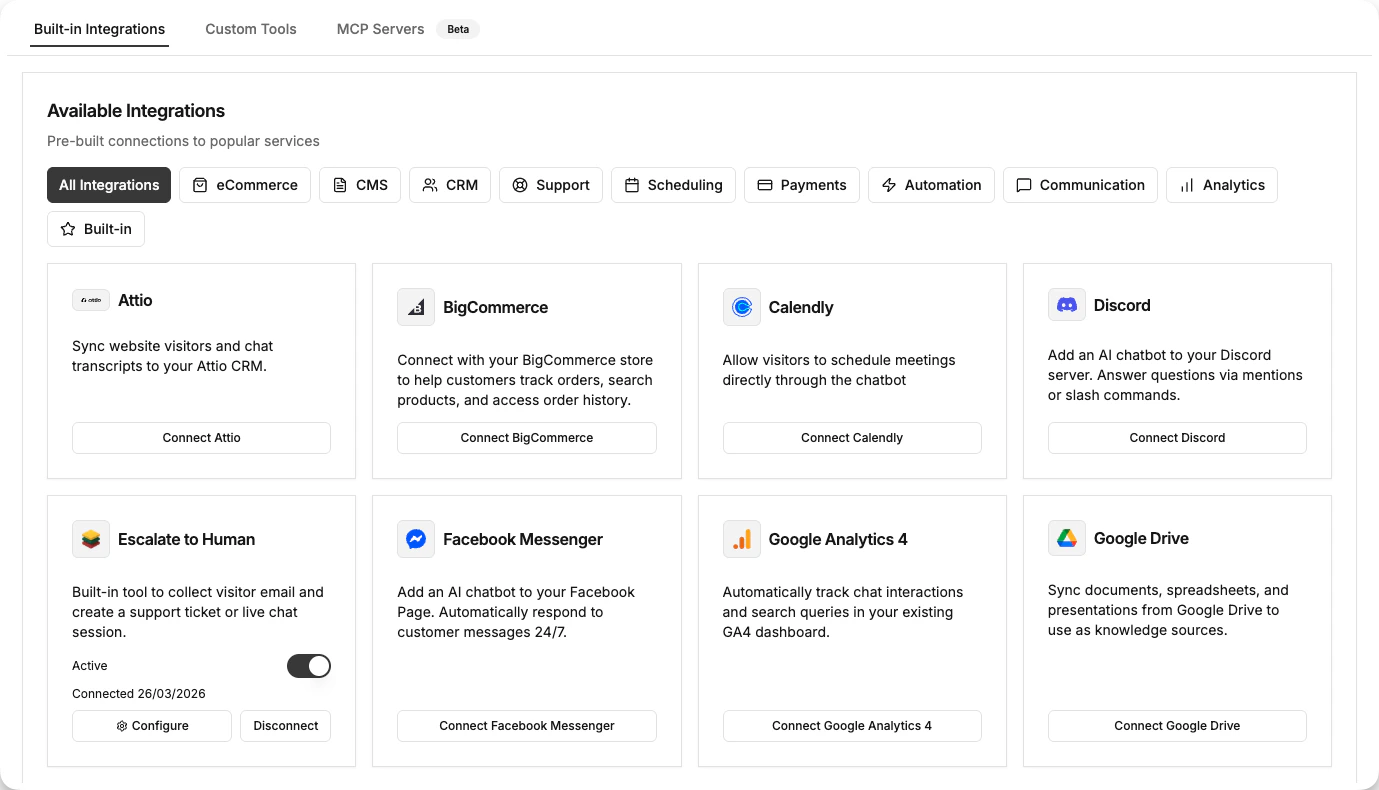Viewport: 1379px width, 790px height.
Task: Click the Google Drive logo icon
Action: [1066, 537]
